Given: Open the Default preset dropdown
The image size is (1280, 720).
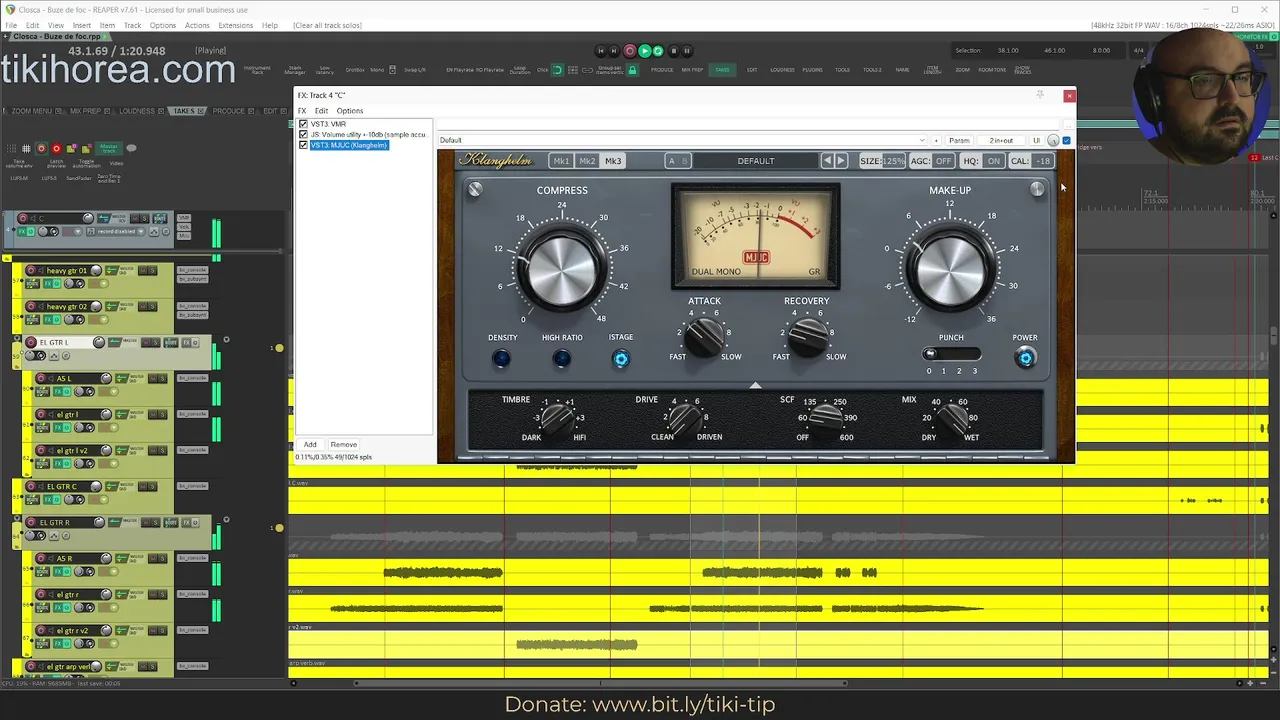Looking at the screenshot, I should [x=682, y=140].
